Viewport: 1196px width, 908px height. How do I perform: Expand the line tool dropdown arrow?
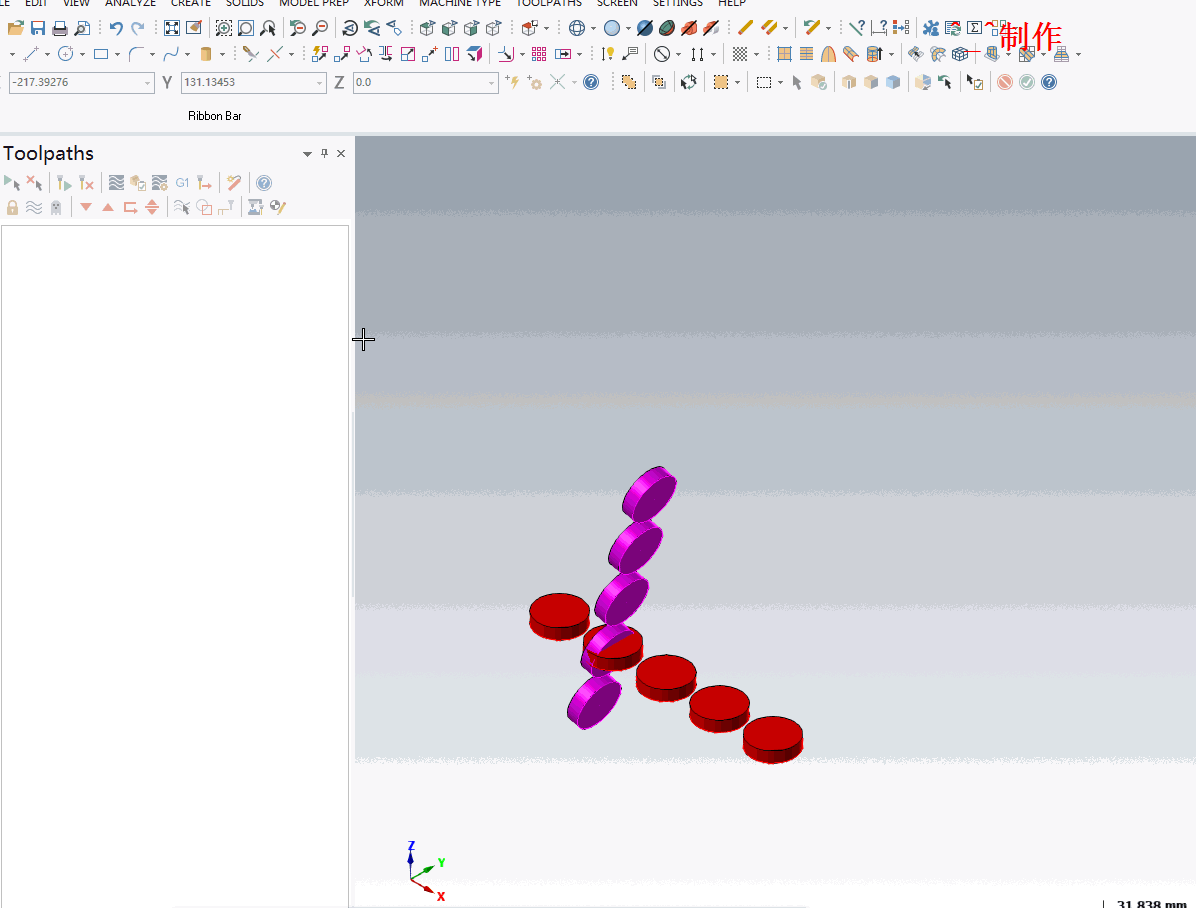pyautogui.click(x=47, y=54)
